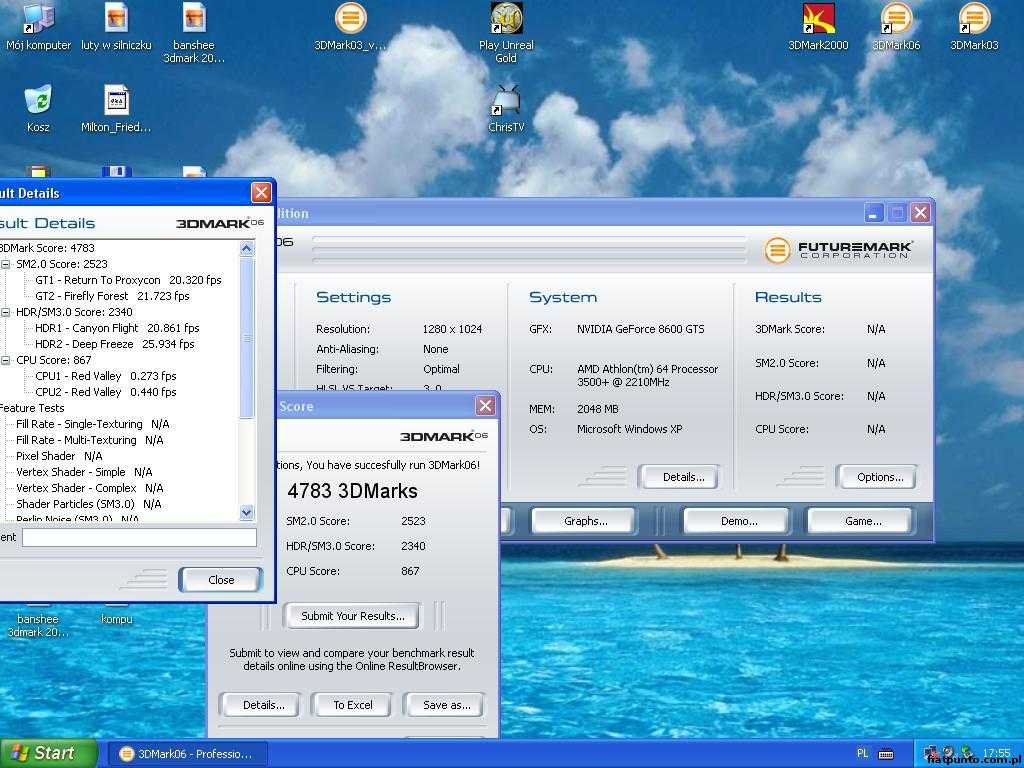Click the Demo... button

[737, 520]
